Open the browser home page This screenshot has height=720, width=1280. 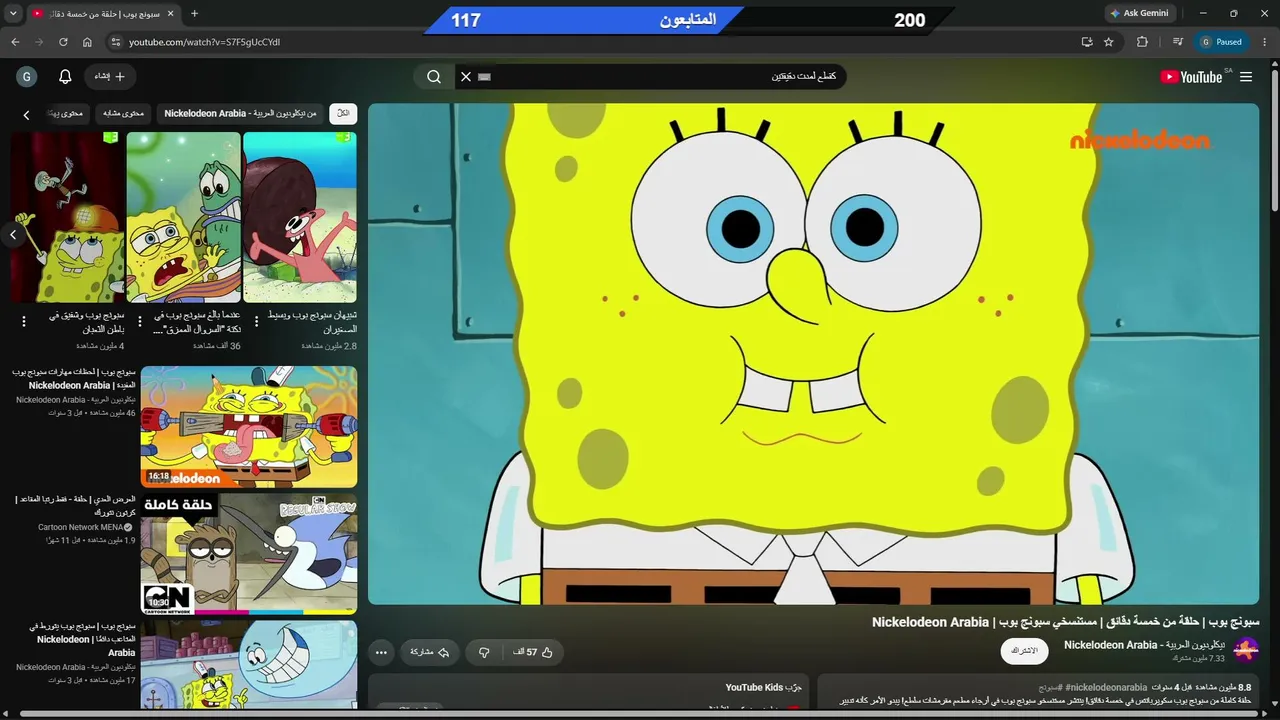click(87, 42)
